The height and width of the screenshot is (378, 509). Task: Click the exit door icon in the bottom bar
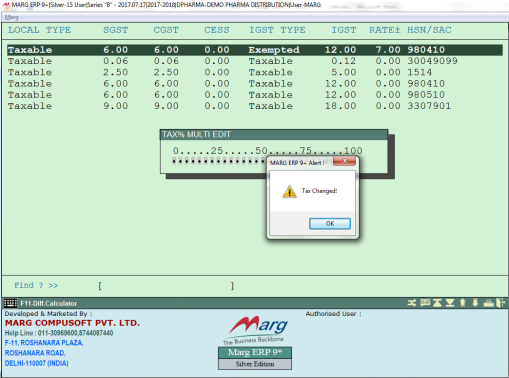[x=501, y=303]
